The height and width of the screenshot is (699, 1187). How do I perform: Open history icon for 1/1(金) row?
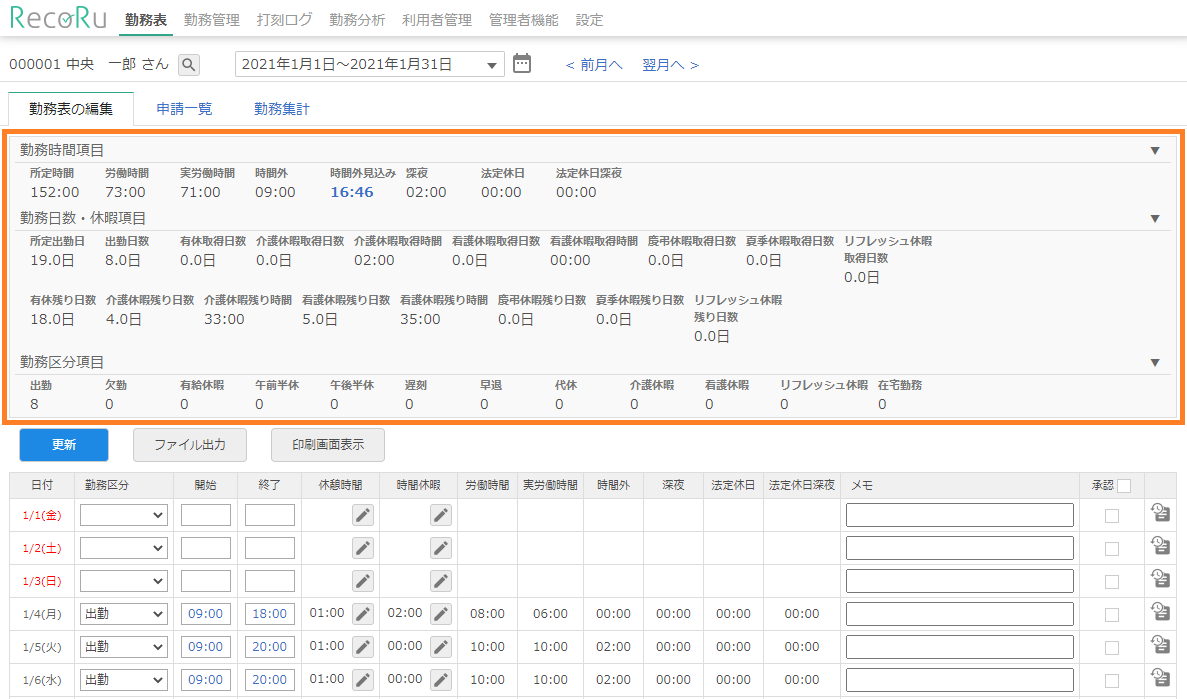coord(1161,513)
